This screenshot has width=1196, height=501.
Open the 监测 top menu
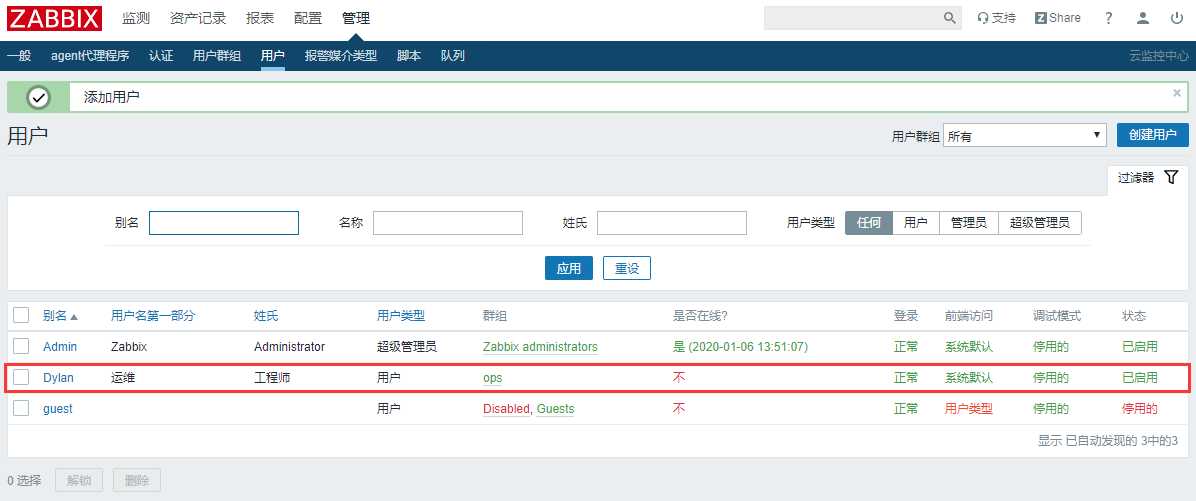[136, 18]
